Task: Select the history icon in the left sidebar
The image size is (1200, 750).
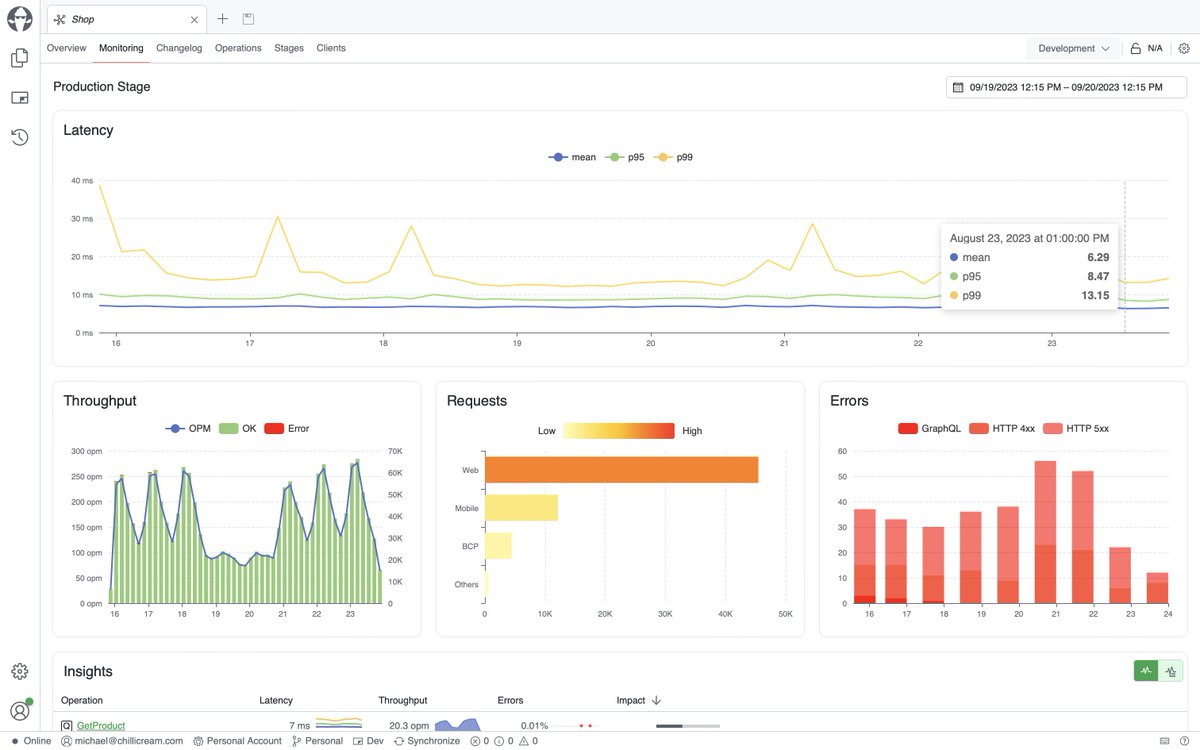Action: coord(19,137)
